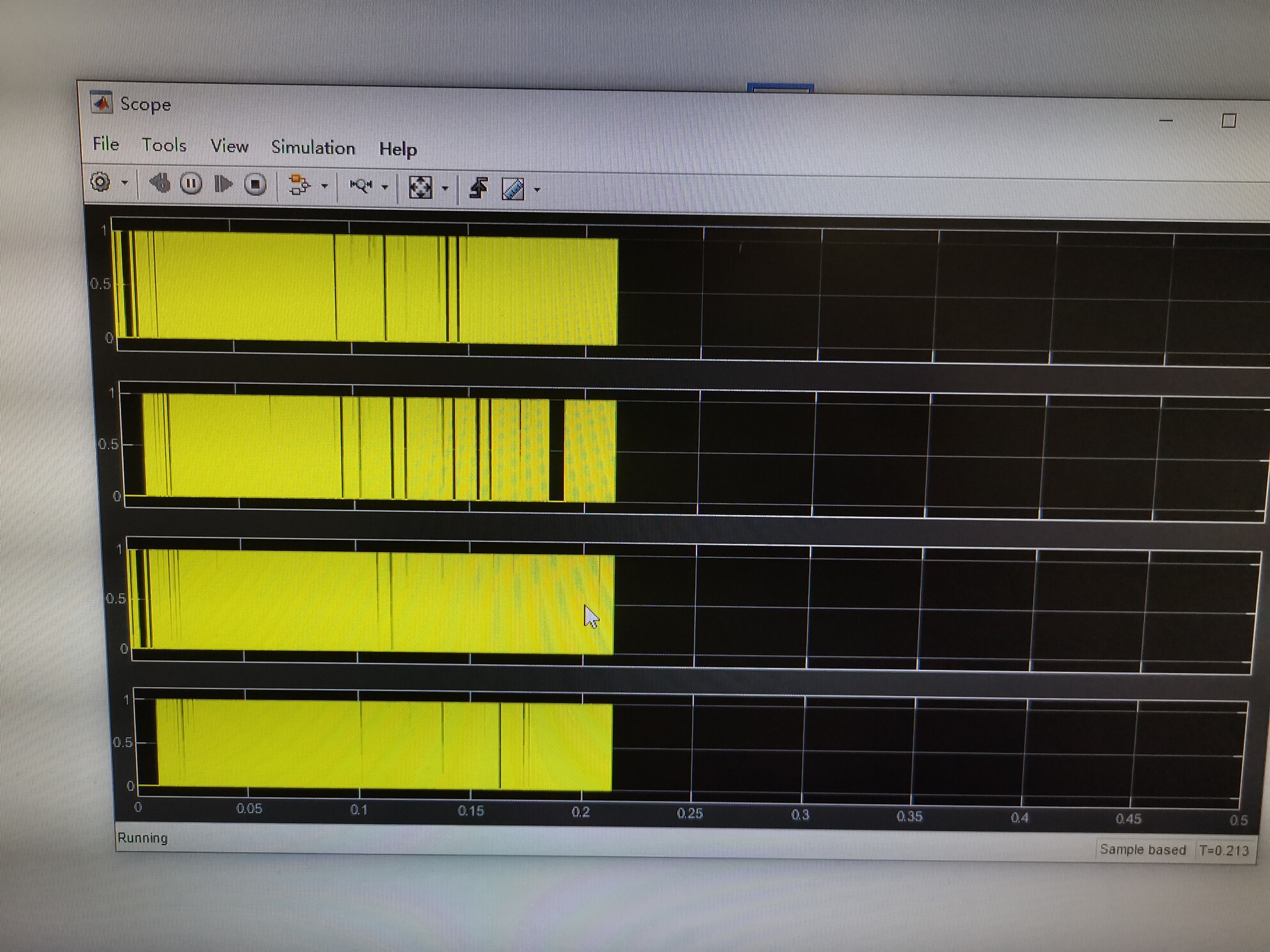
Task: Click the Step Back button
Action: (160, 184)
